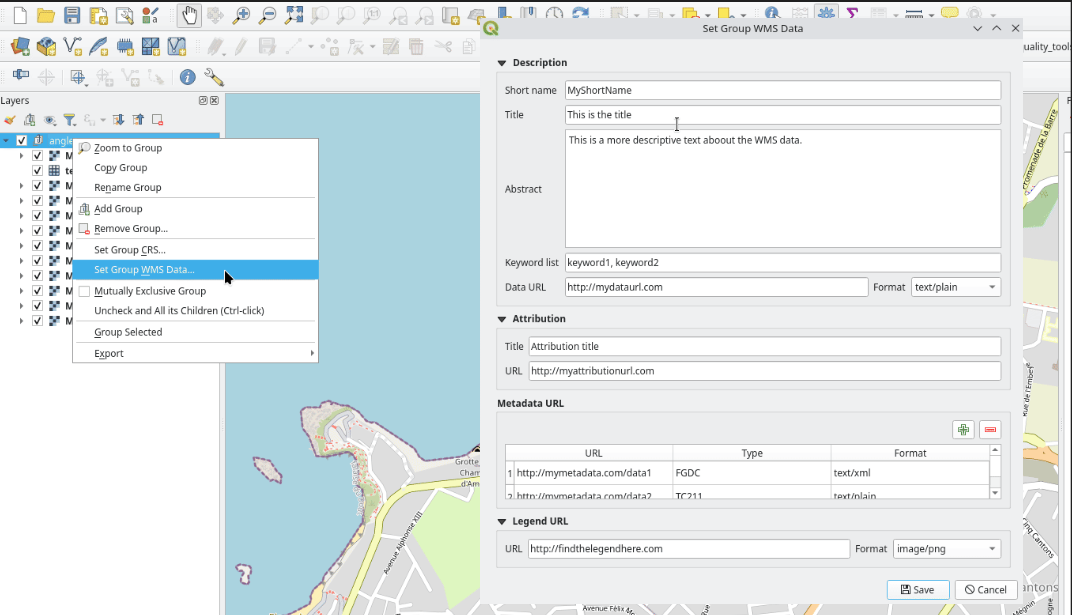Click the wrench settings icon in toolbar

coord(213,77)
